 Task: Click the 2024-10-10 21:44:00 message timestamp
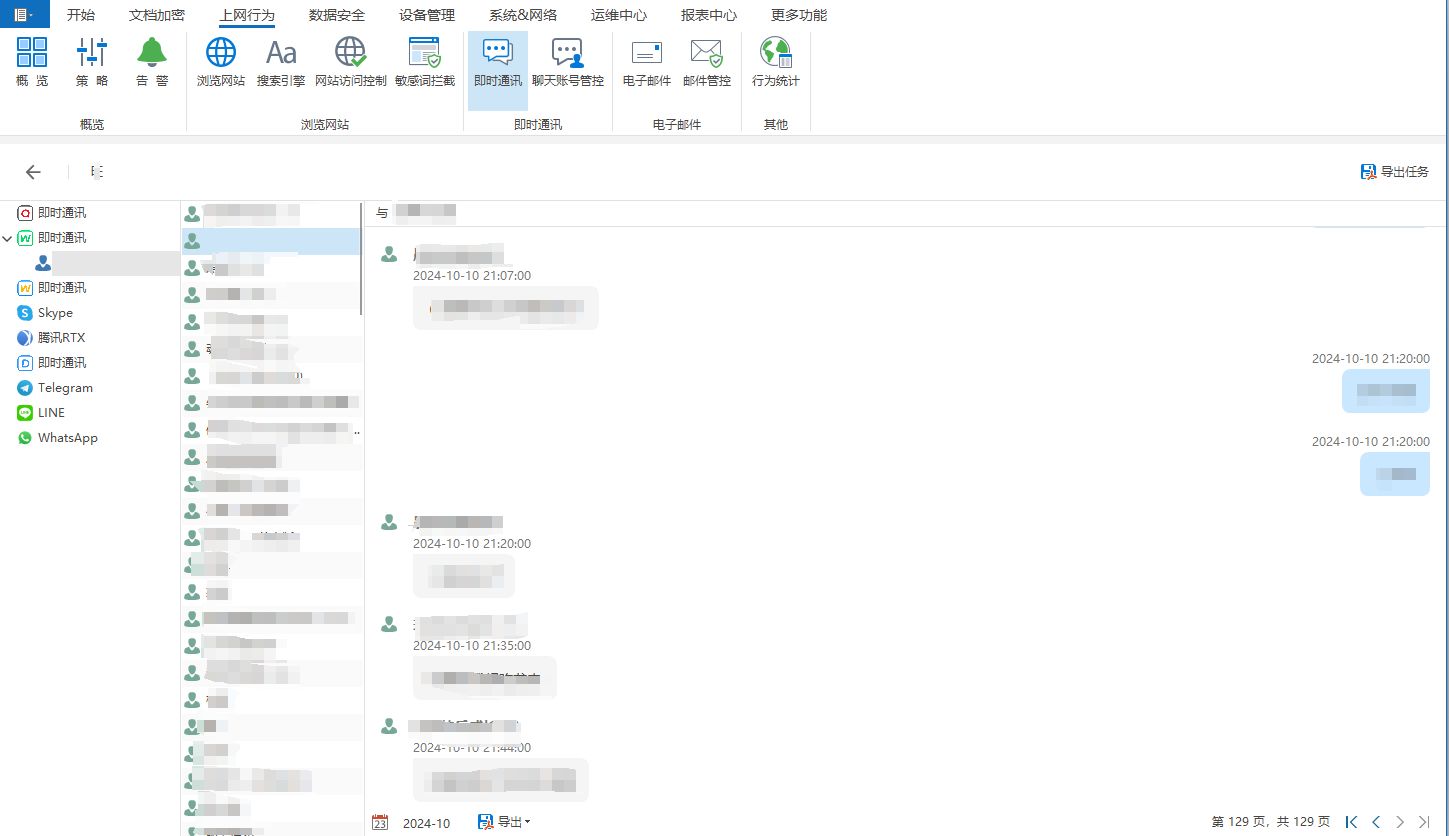point(472,747)
